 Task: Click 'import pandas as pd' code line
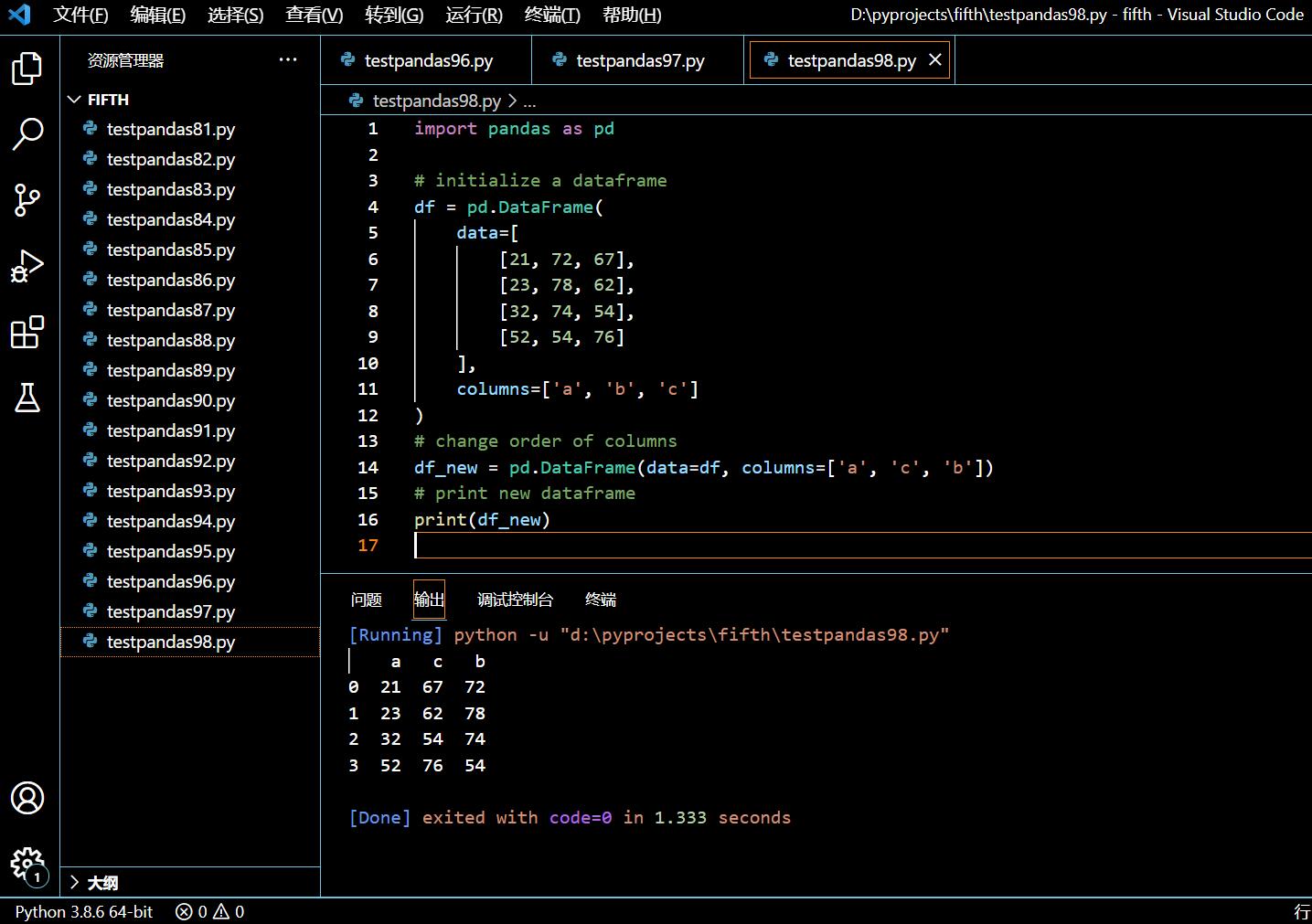514,129
